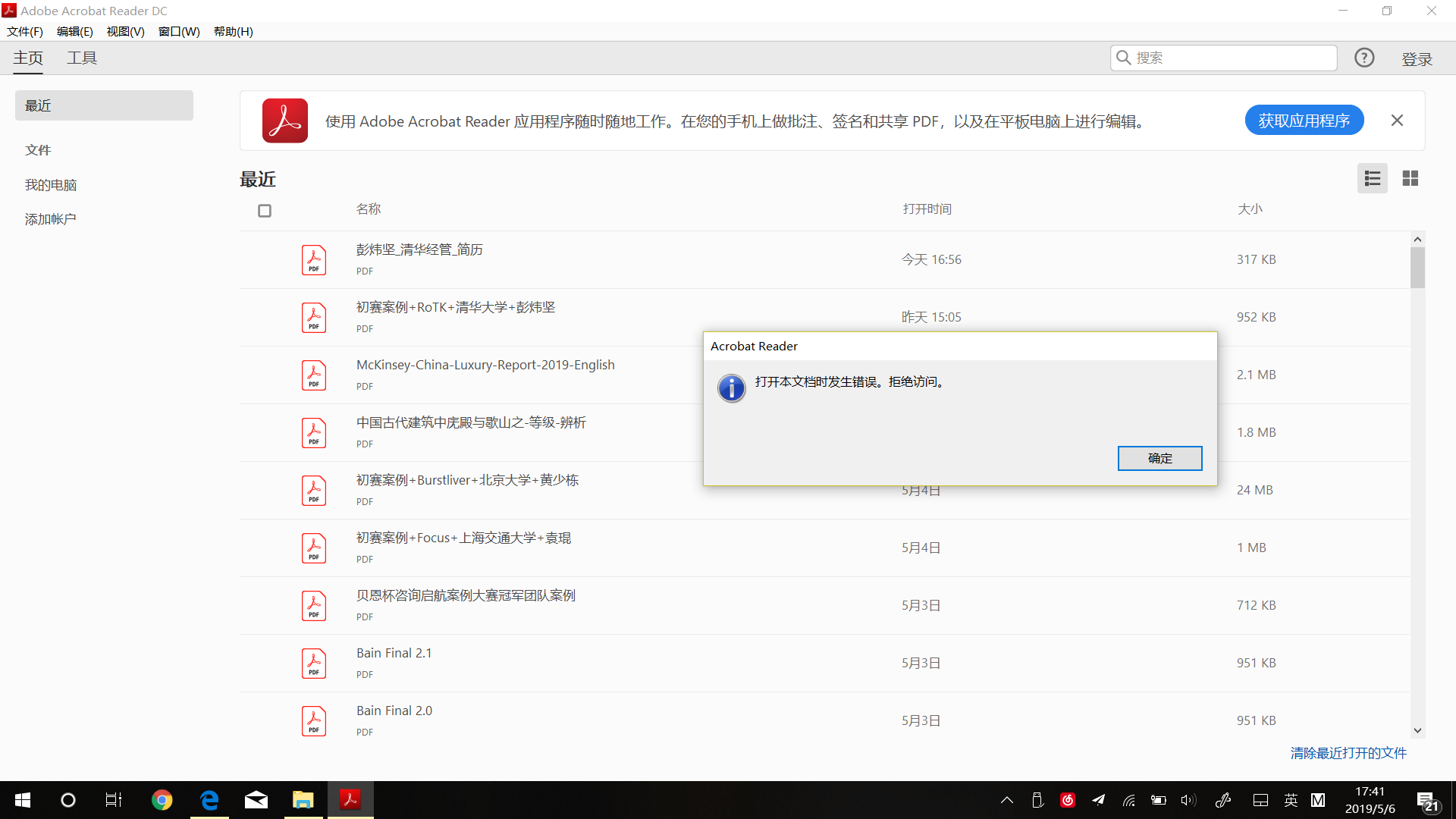Sort by the 名称 column header
This screenshot has height=819, width=1456.
tap(369, 209)
